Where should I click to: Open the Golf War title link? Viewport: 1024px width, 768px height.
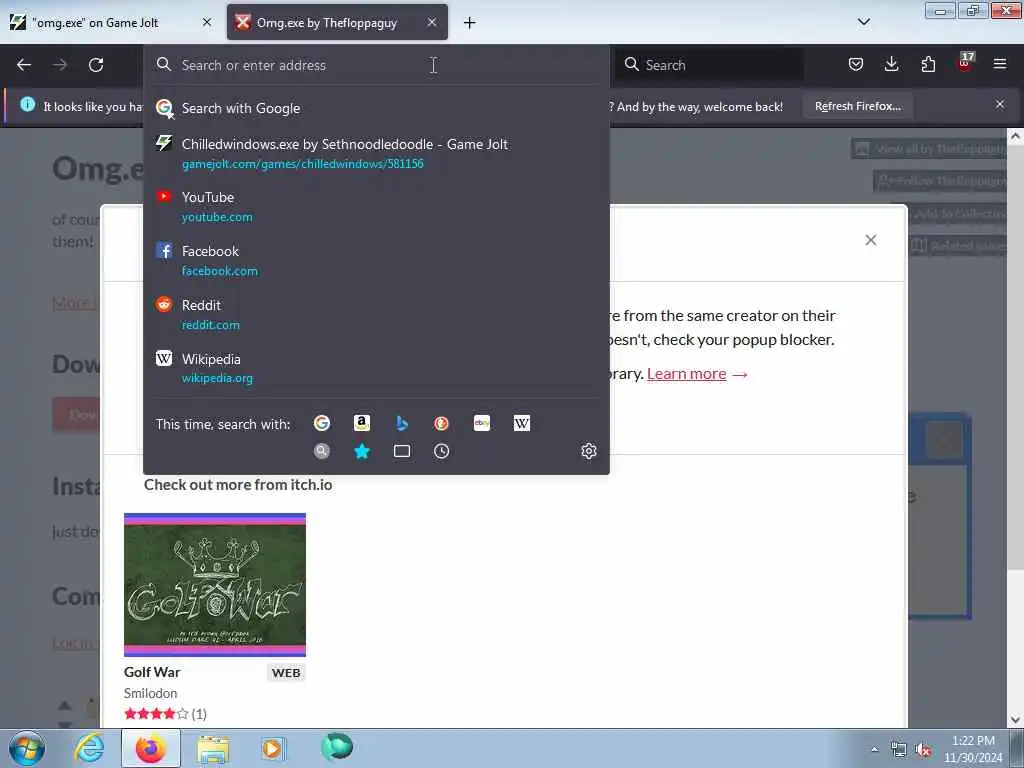click(x=152, y=672)
